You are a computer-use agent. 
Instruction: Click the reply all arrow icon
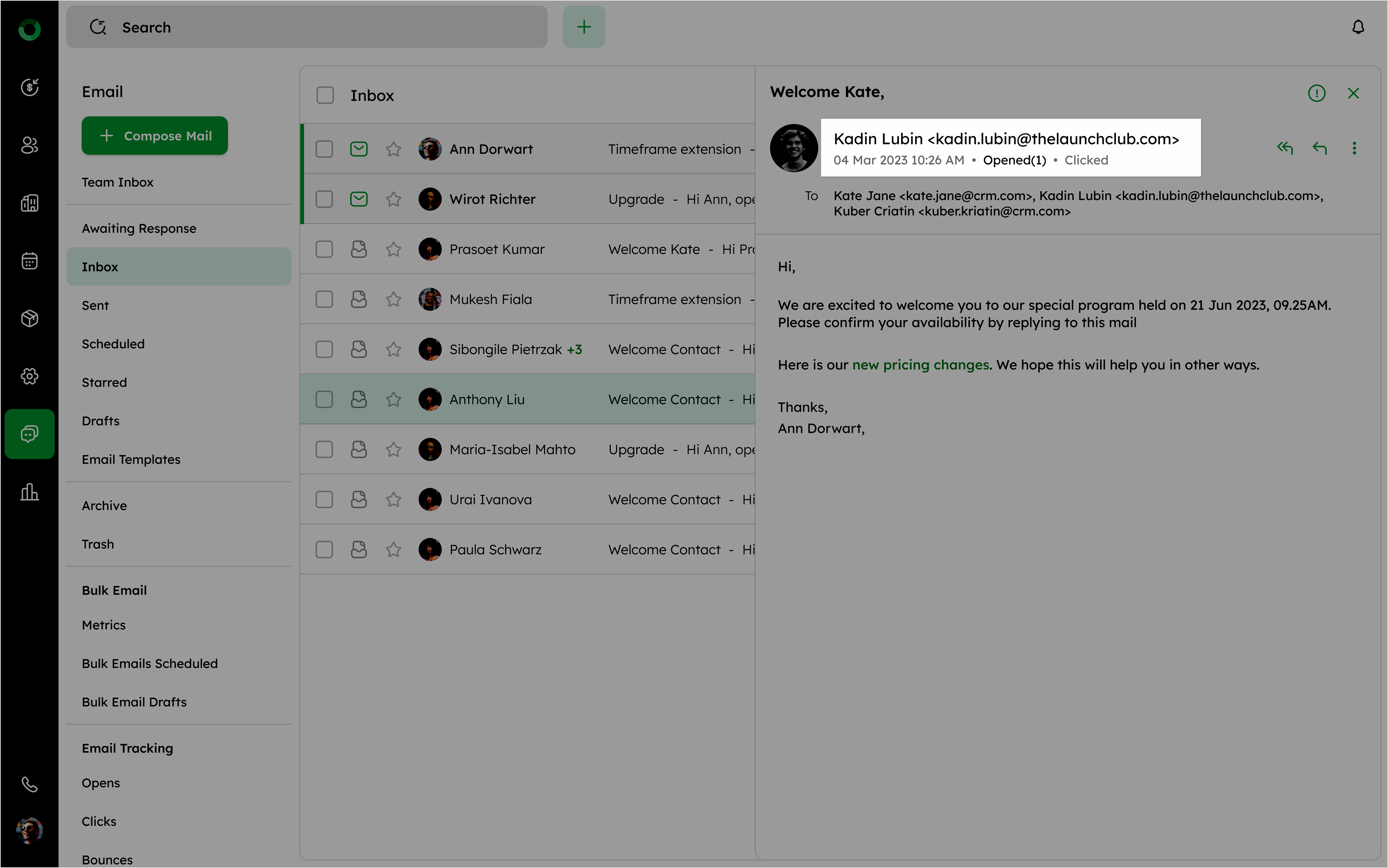click(1284, 148)
